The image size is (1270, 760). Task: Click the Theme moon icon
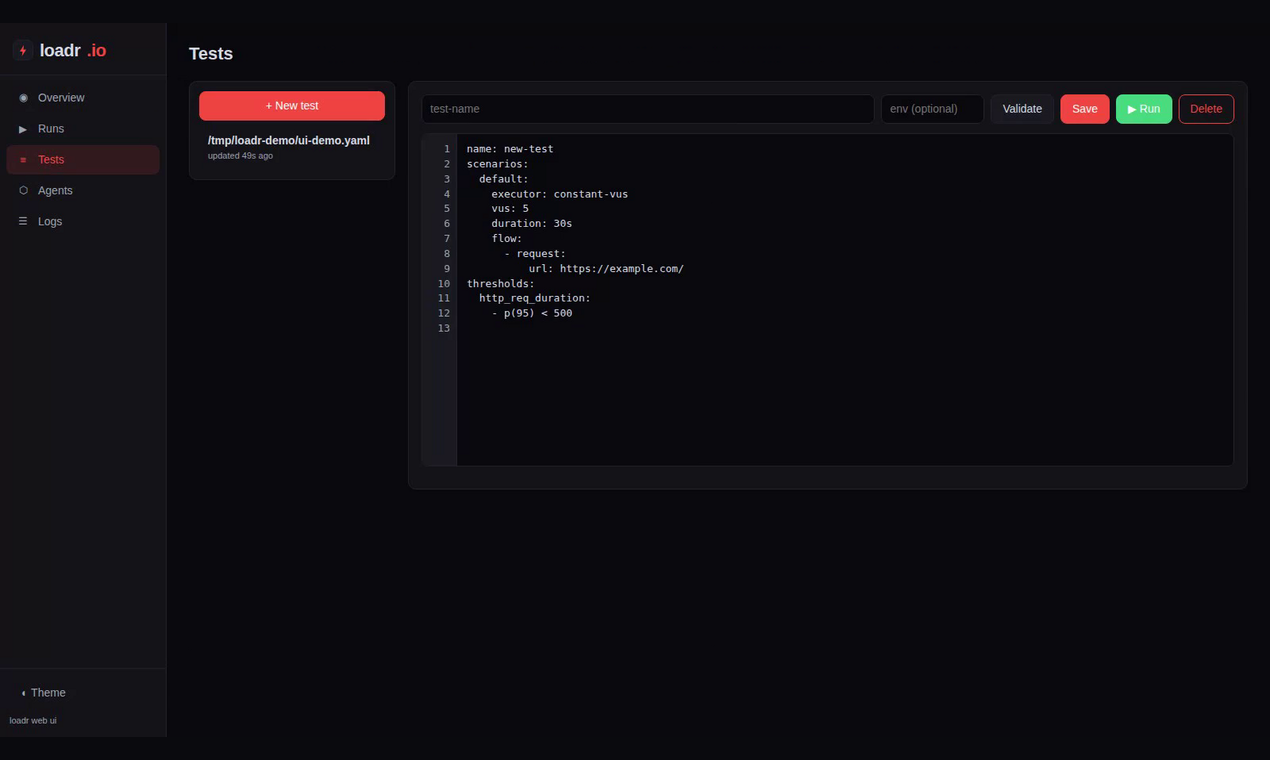[23, 693]
